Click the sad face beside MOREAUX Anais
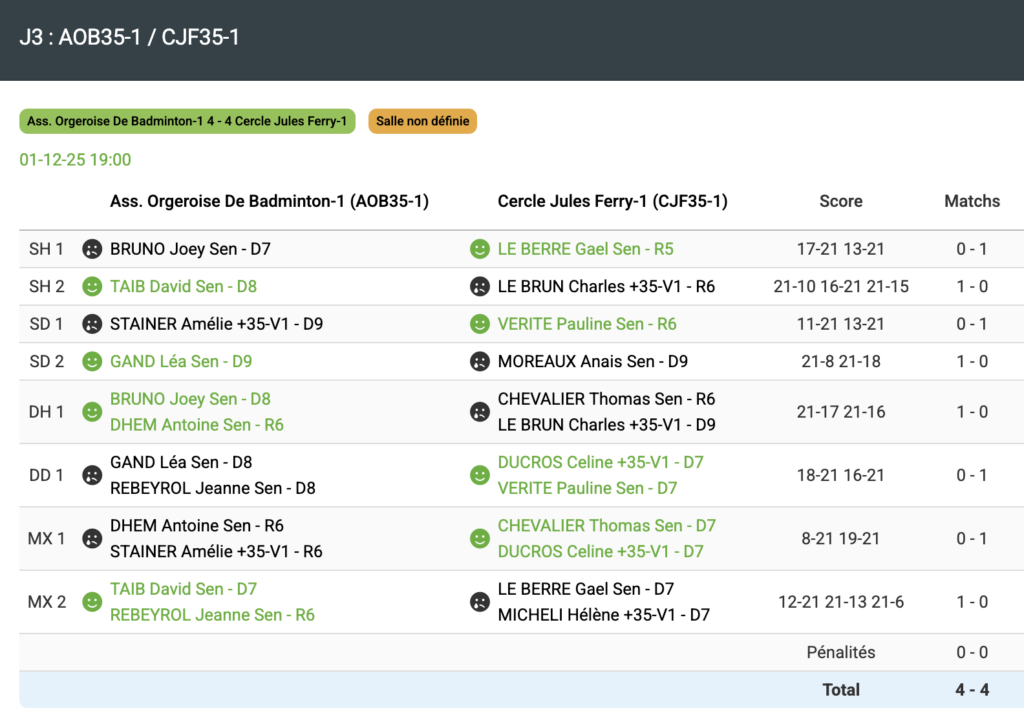This screenshot has width=1024, height=715. (480, 362)
